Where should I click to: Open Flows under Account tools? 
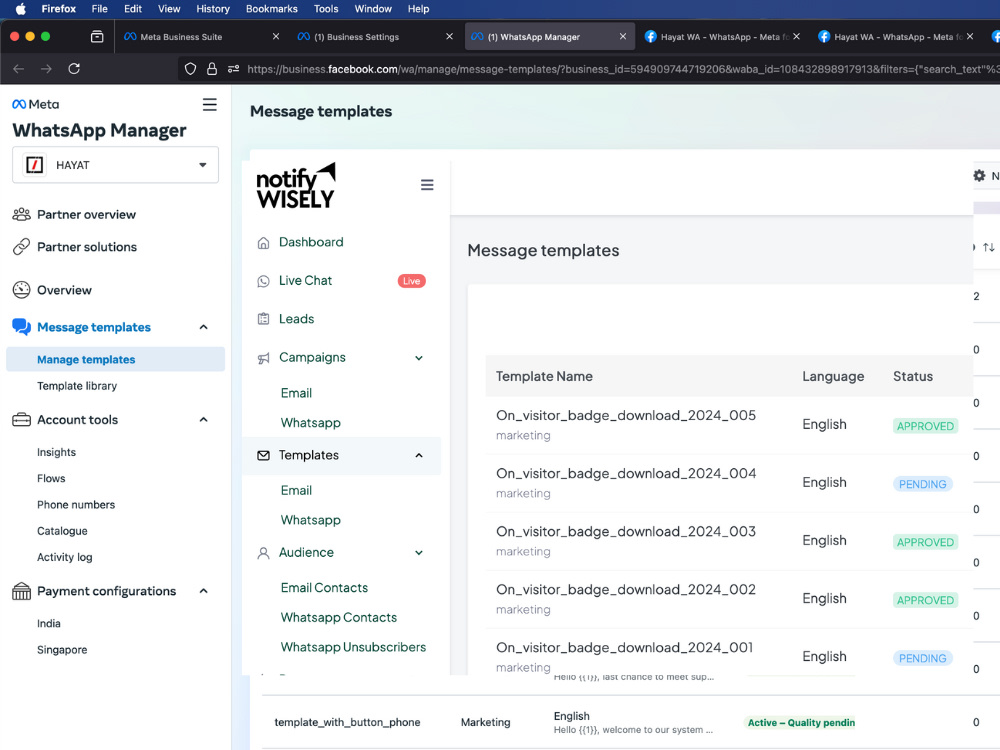(x=51, y=478)
